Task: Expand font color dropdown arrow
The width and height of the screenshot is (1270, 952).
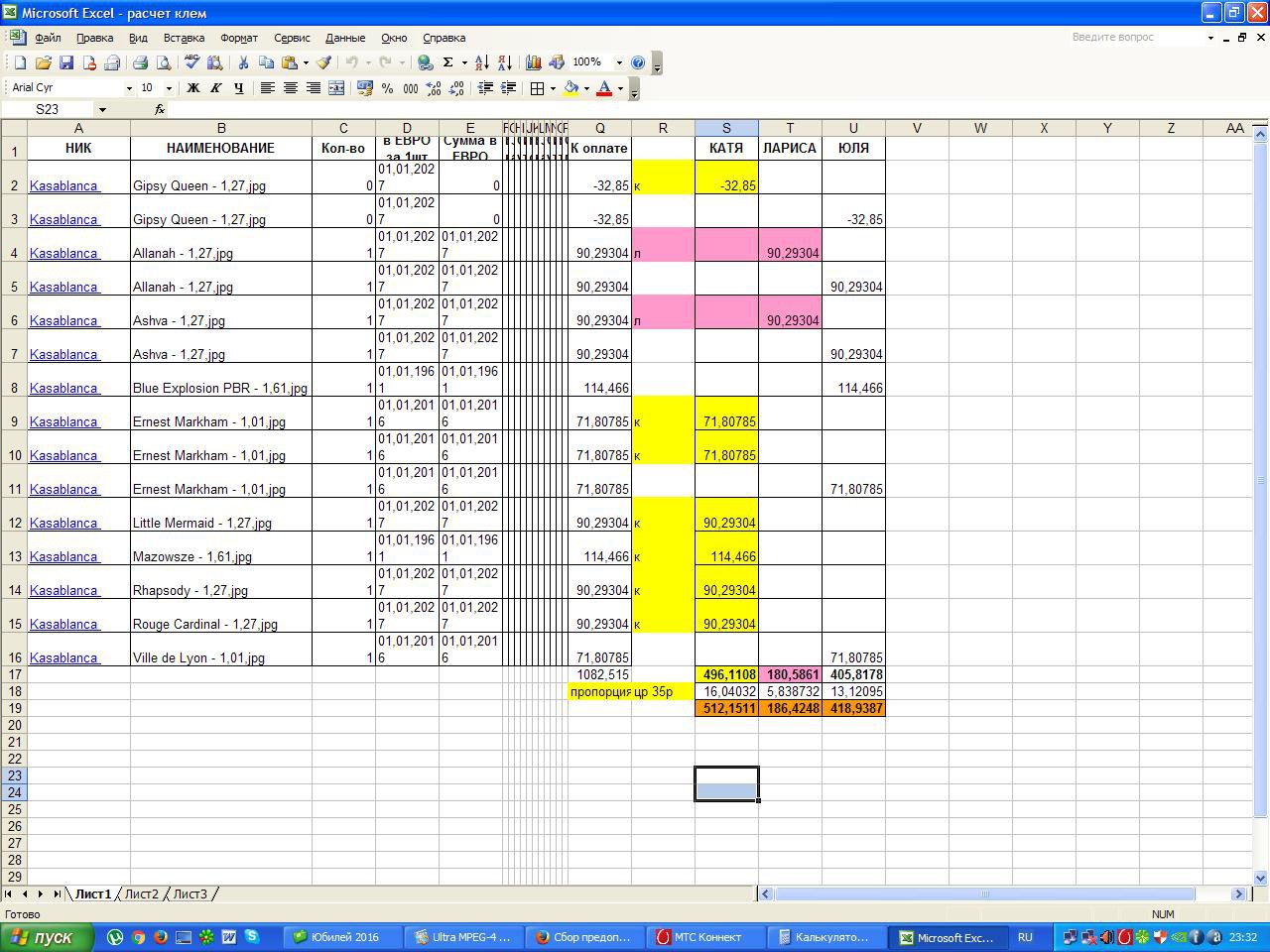Action: click(620, 88)
